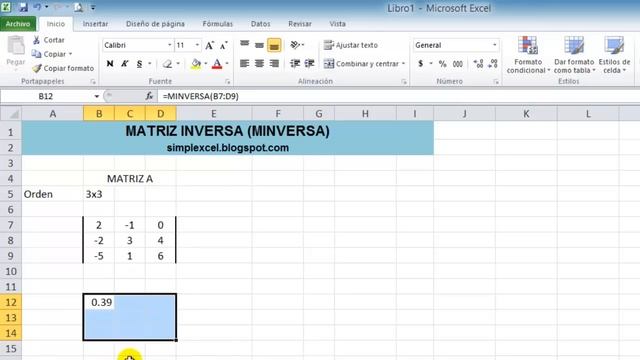Click the Select All corner button
This screenshot has height=360, width=640.
click(11, 114)
